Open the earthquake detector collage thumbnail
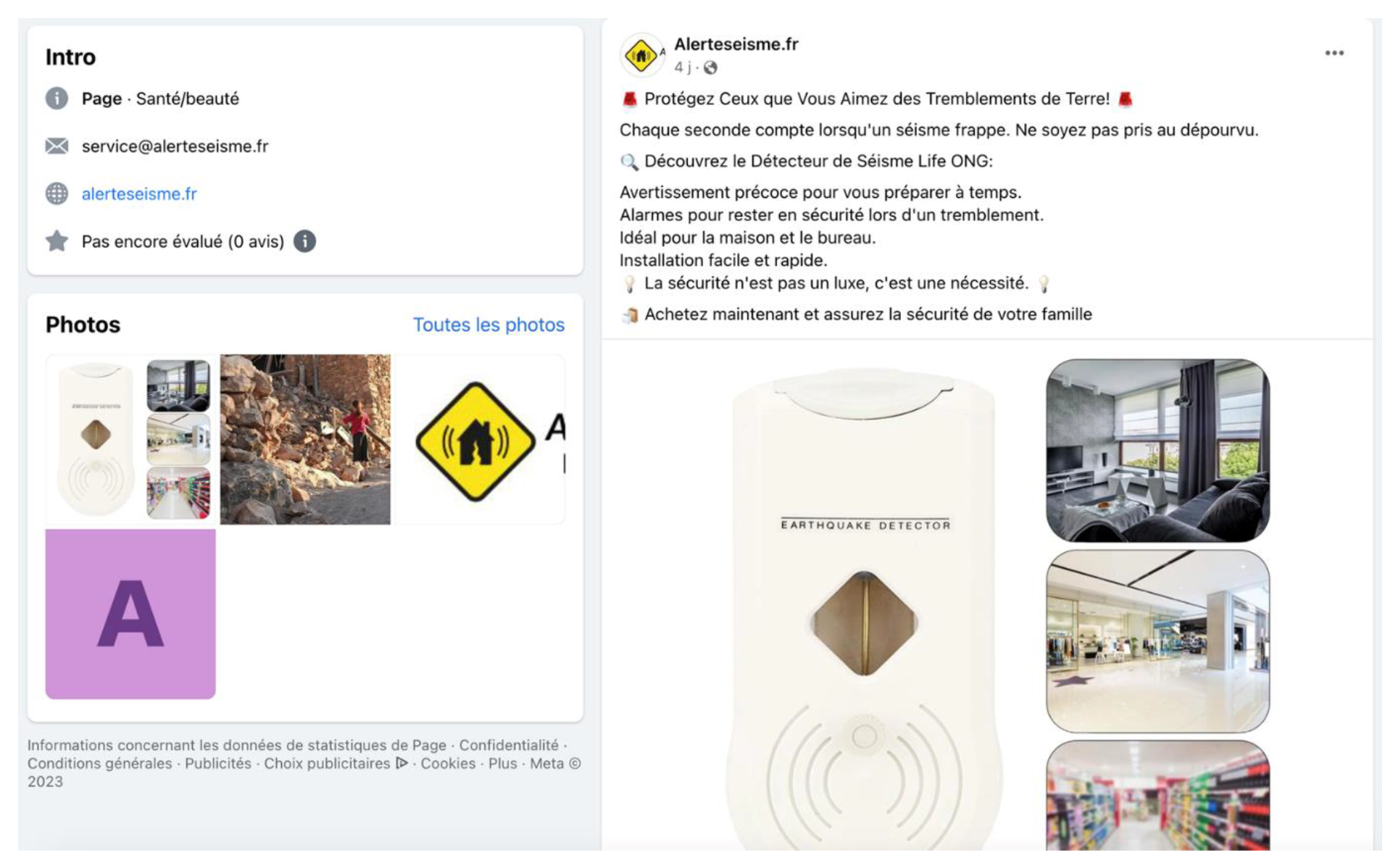Viewport: 1393px width, 868px height. click(130, 439)
